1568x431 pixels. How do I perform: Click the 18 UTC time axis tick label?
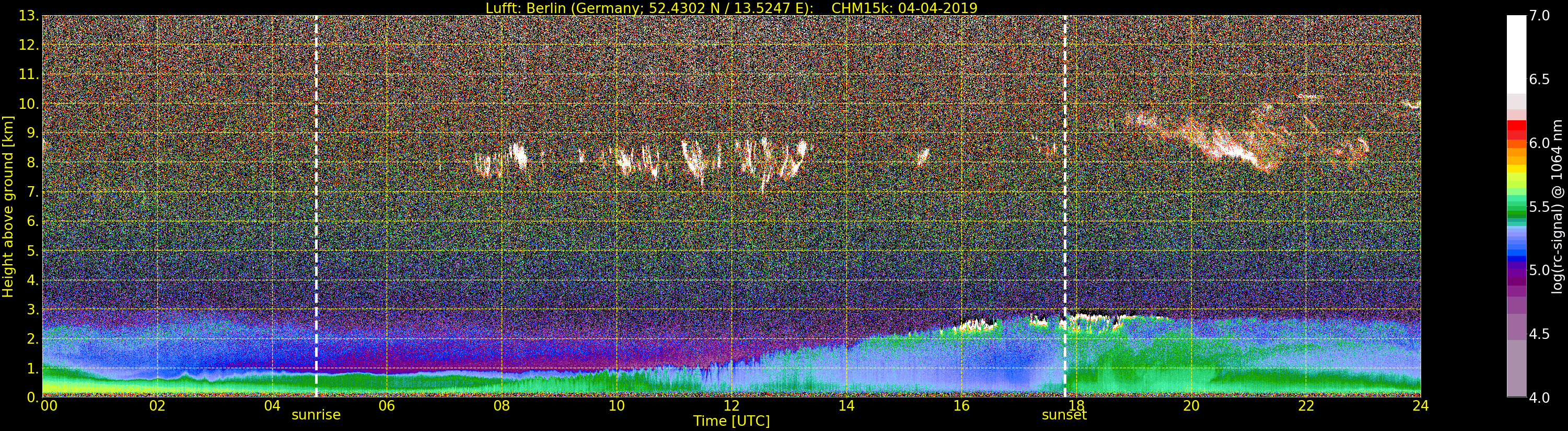pos(1076,405)
